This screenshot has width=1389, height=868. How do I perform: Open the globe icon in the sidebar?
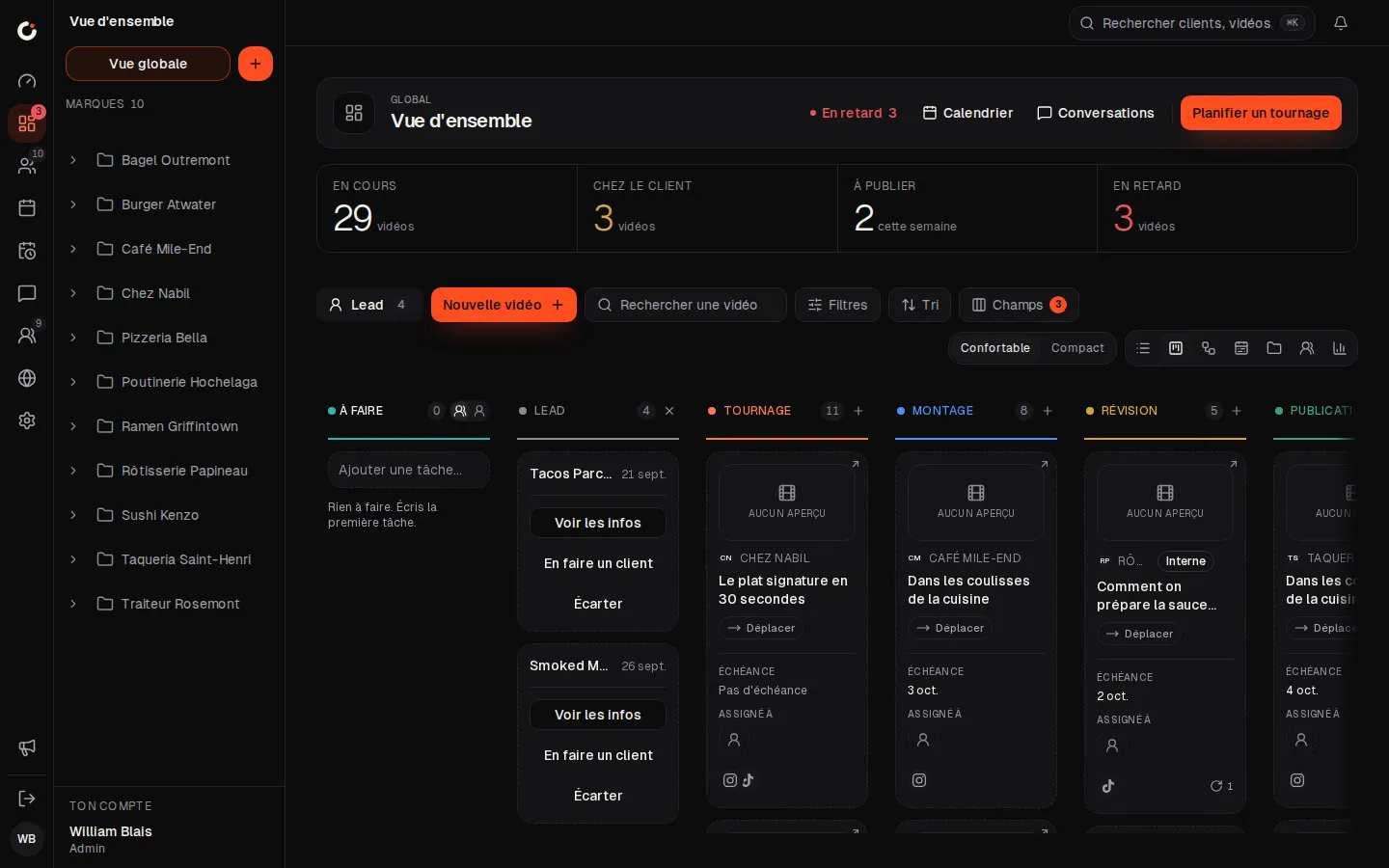pyautogui.click(x=27, y=378)
